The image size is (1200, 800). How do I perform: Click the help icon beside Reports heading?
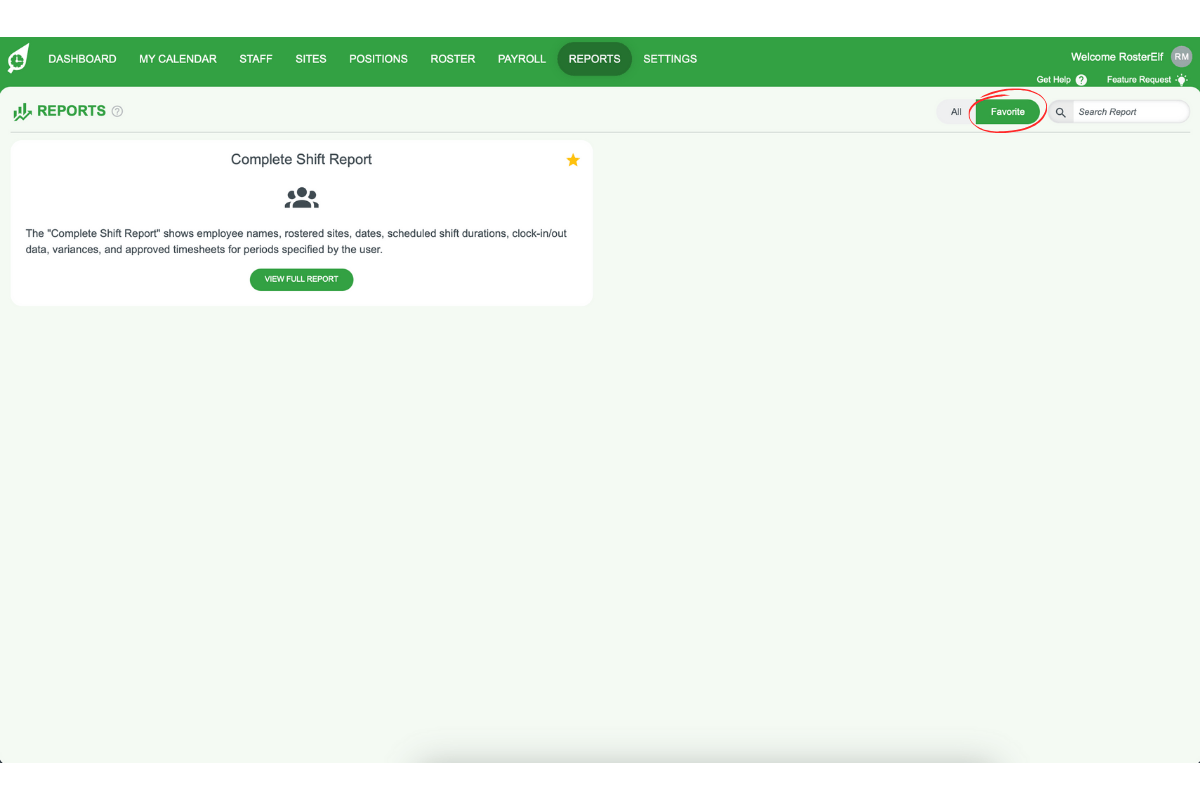pos(117,112)
